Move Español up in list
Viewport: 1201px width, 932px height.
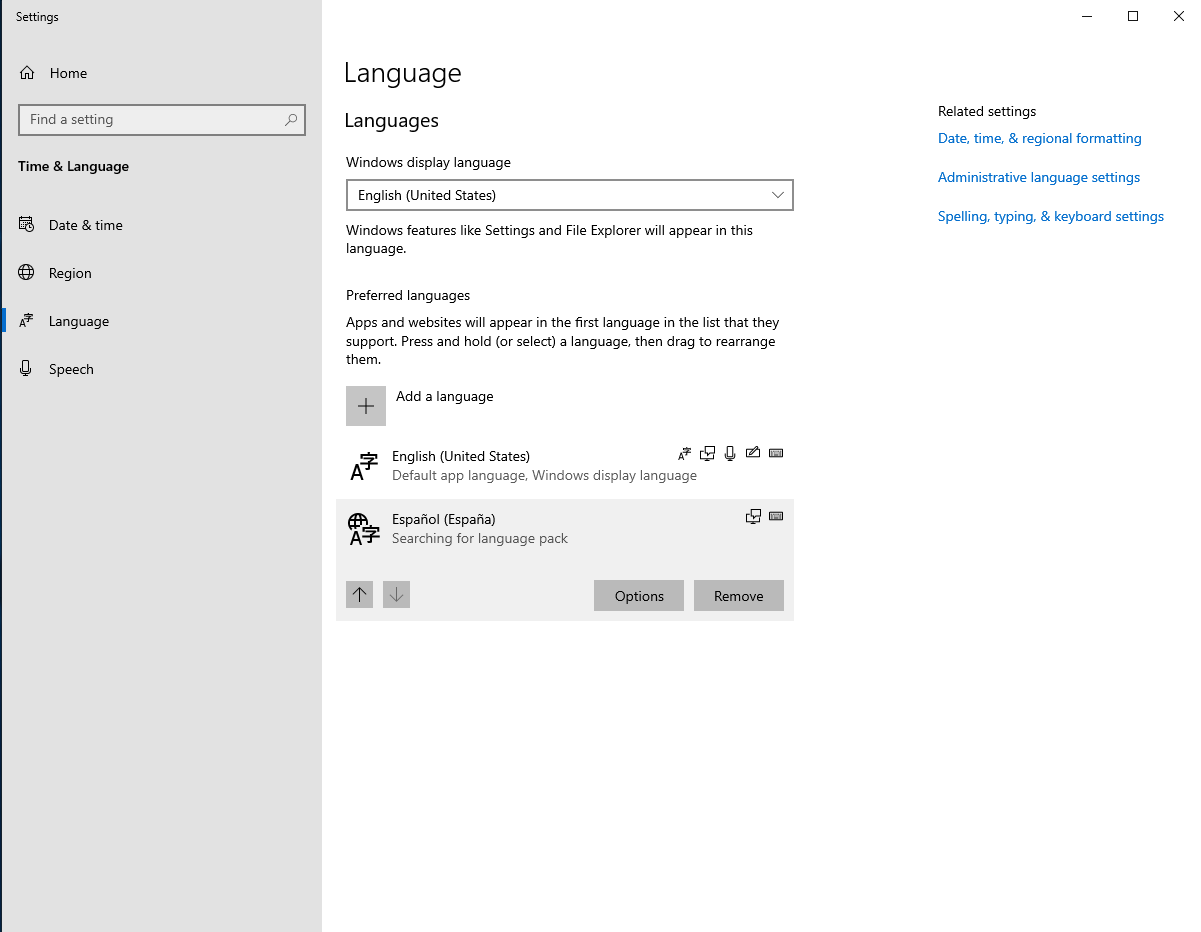tap(360, 595)
